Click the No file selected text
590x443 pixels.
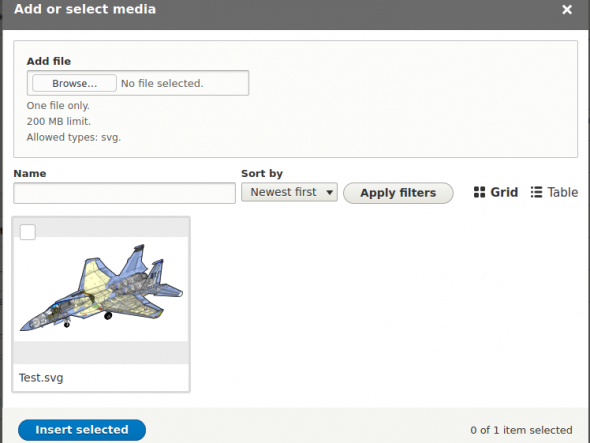[162, 84]
